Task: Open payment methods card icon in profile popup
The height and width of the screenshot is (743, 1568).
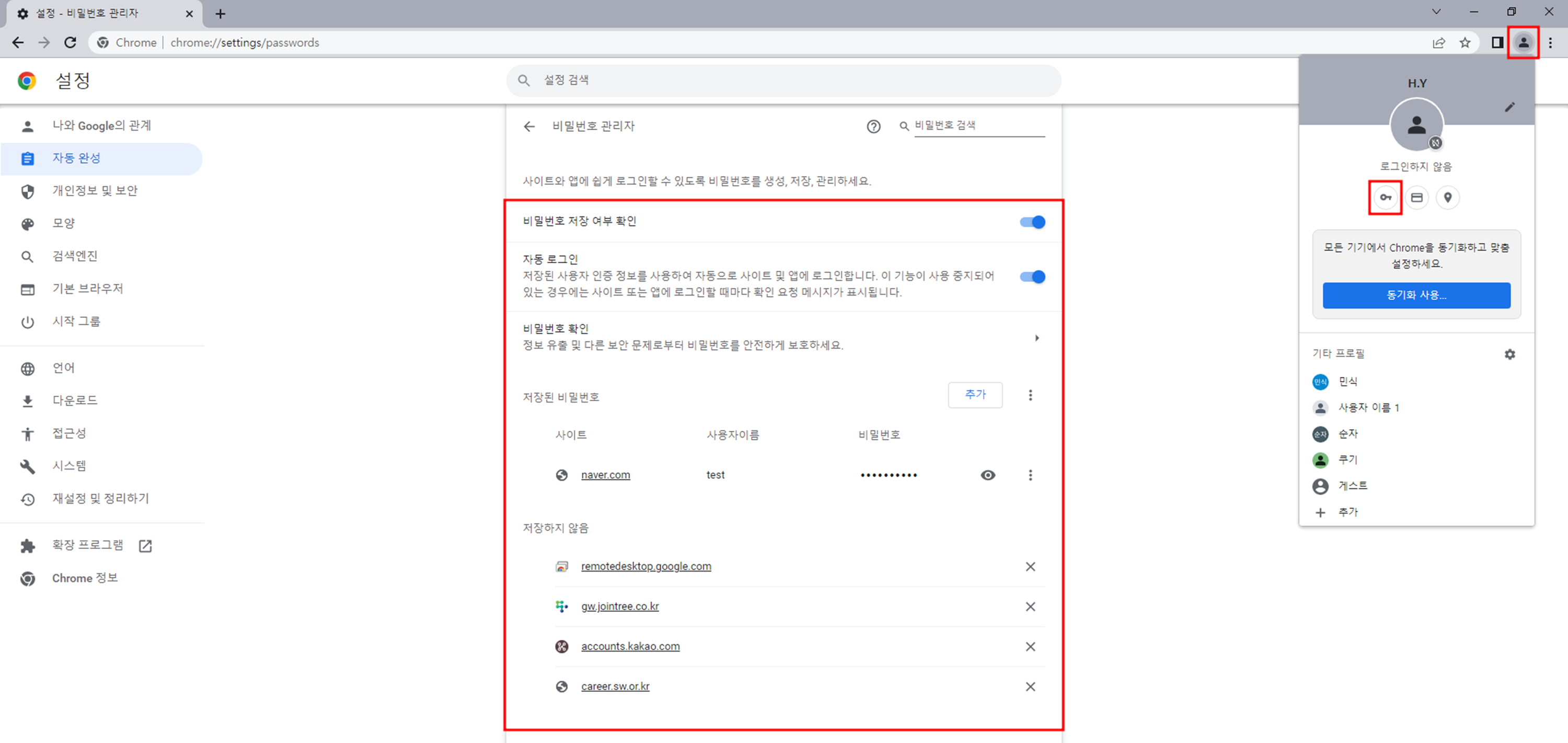Action: (1416, 197)
